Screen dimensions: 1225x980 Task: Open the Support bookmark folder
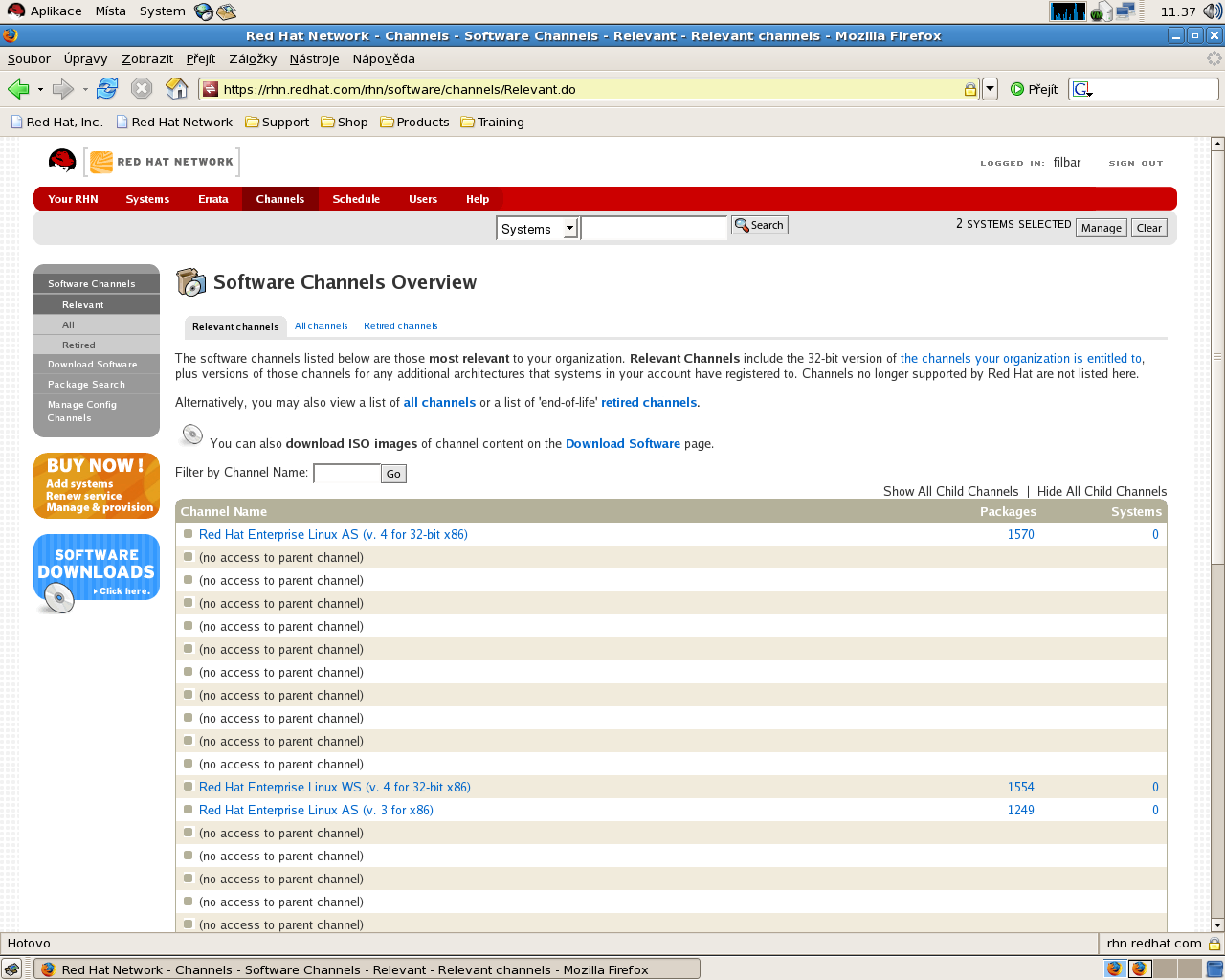[x=277, y=122]
